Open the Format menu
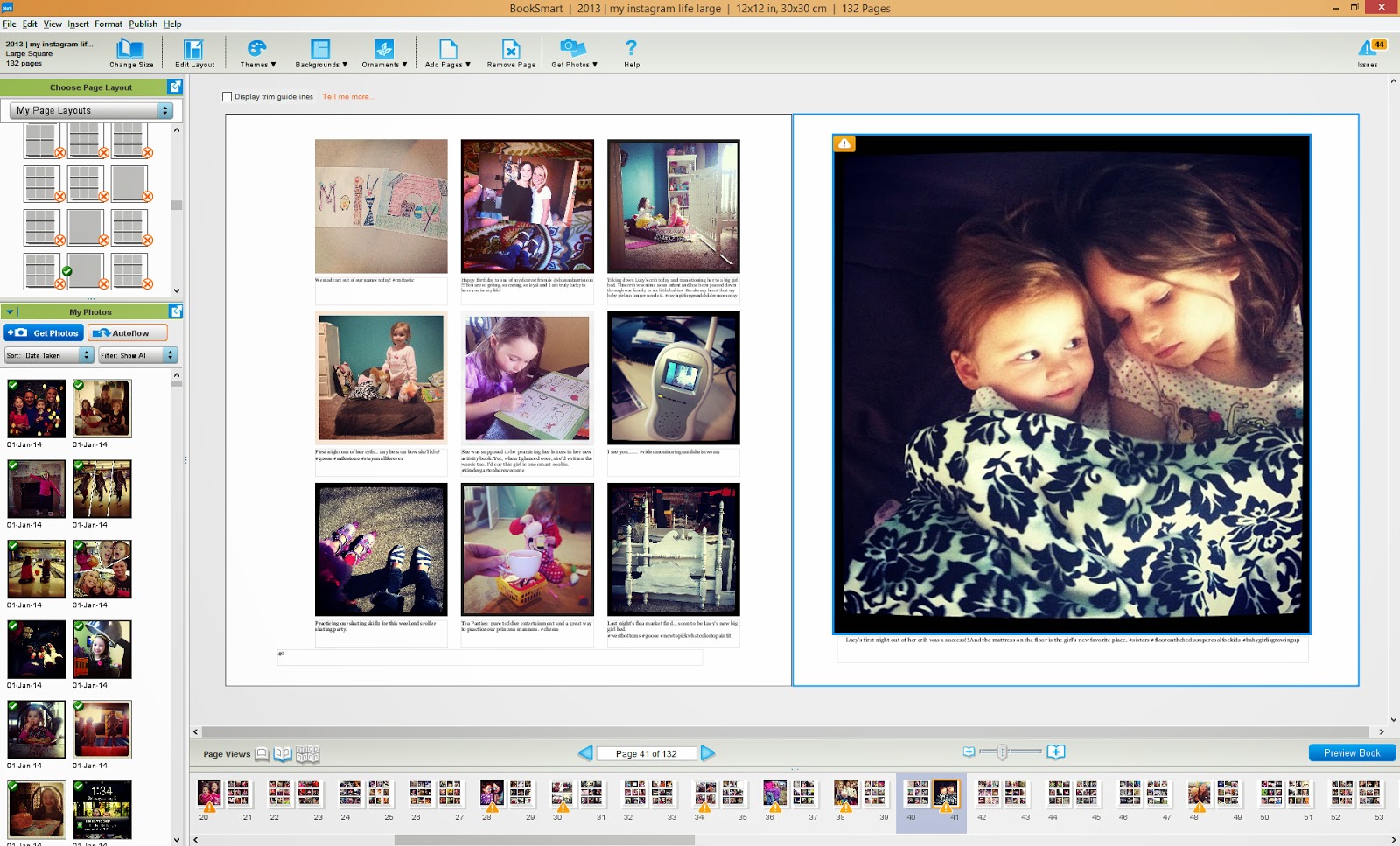This screenshot has height=846, width=1400. point(108,24)
